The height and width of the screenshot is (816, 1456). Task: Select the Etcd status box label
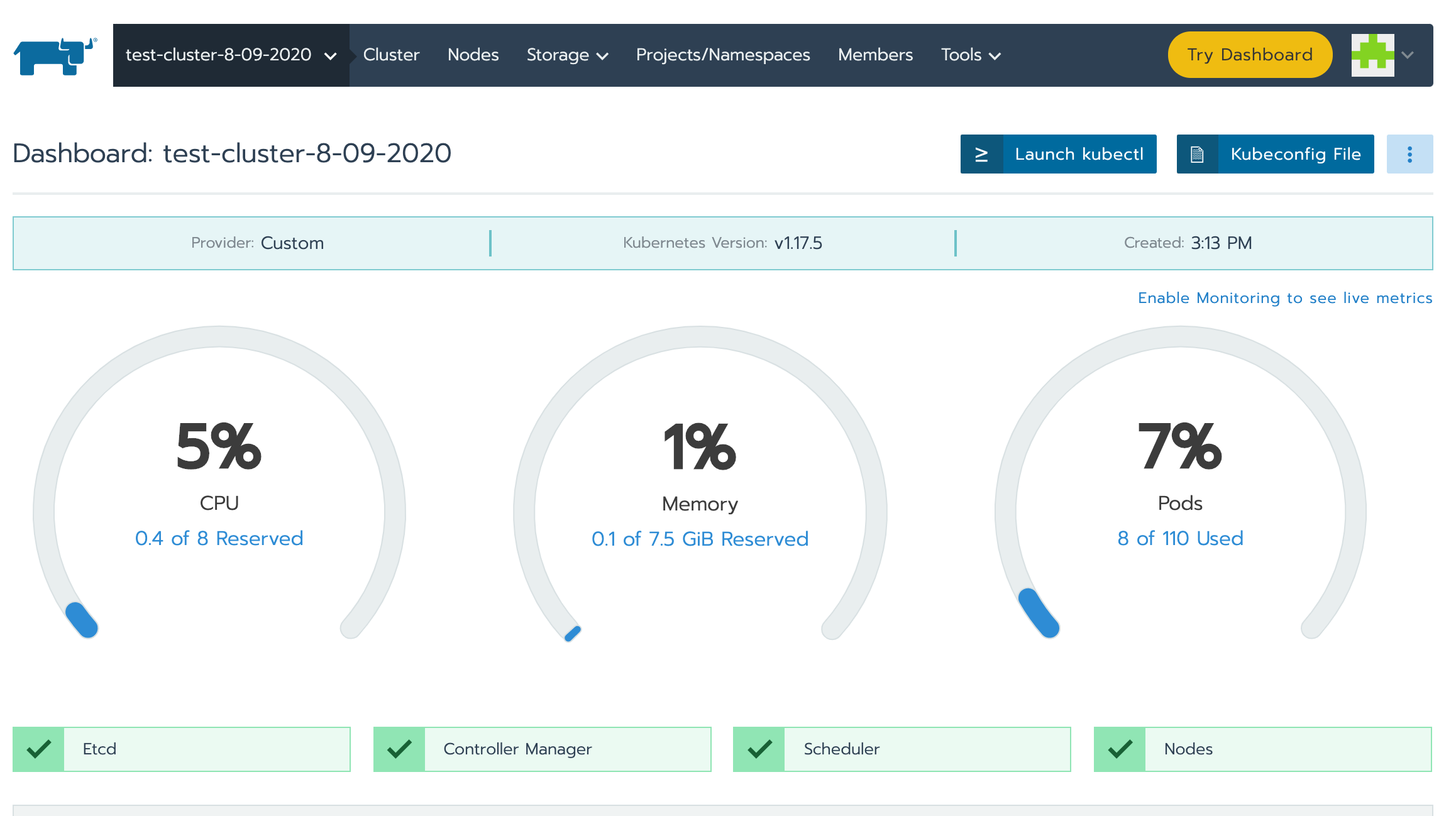pos(99,749)
